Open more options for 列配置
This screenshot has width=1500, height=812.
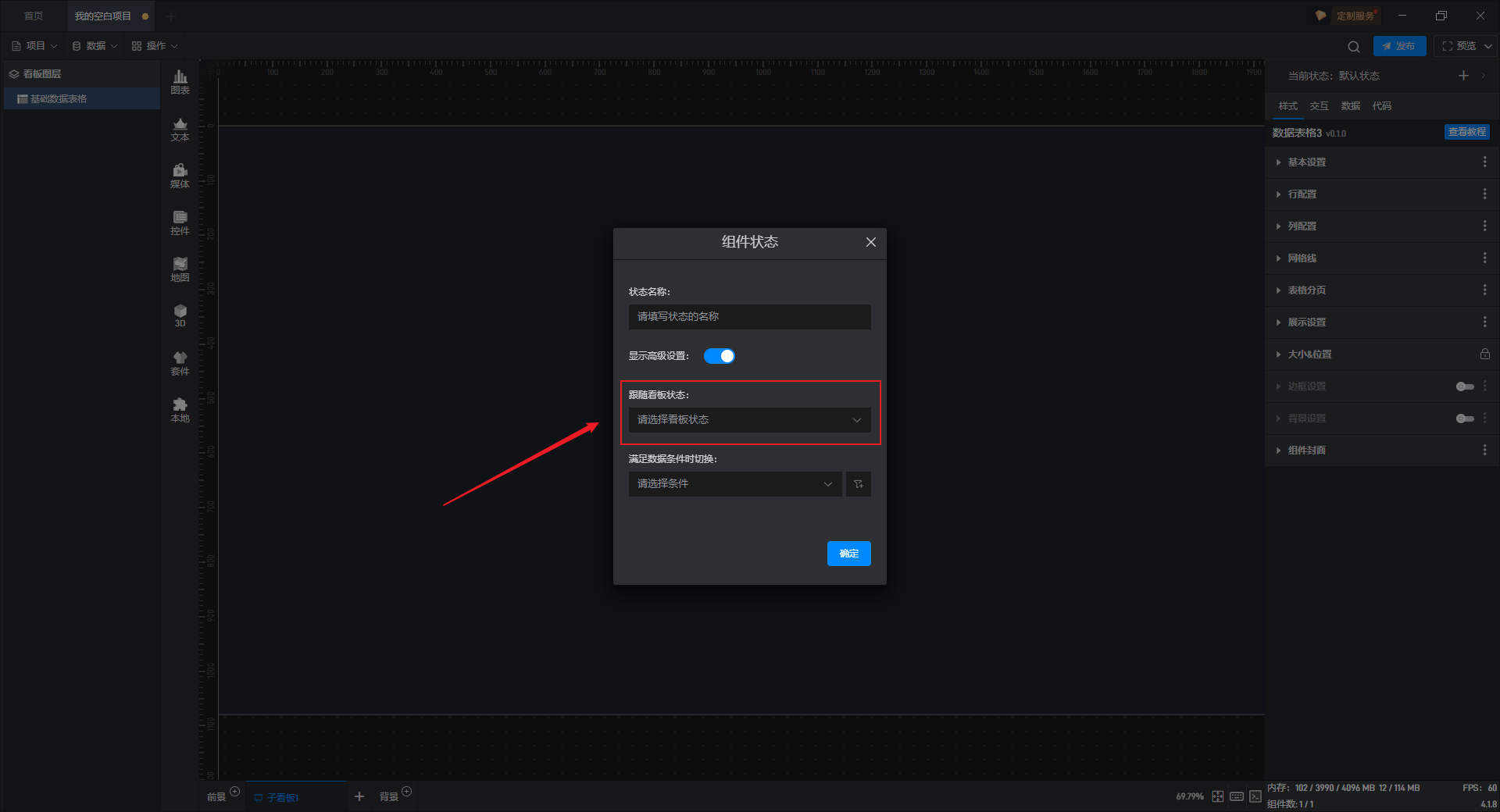pos(1484,226)
